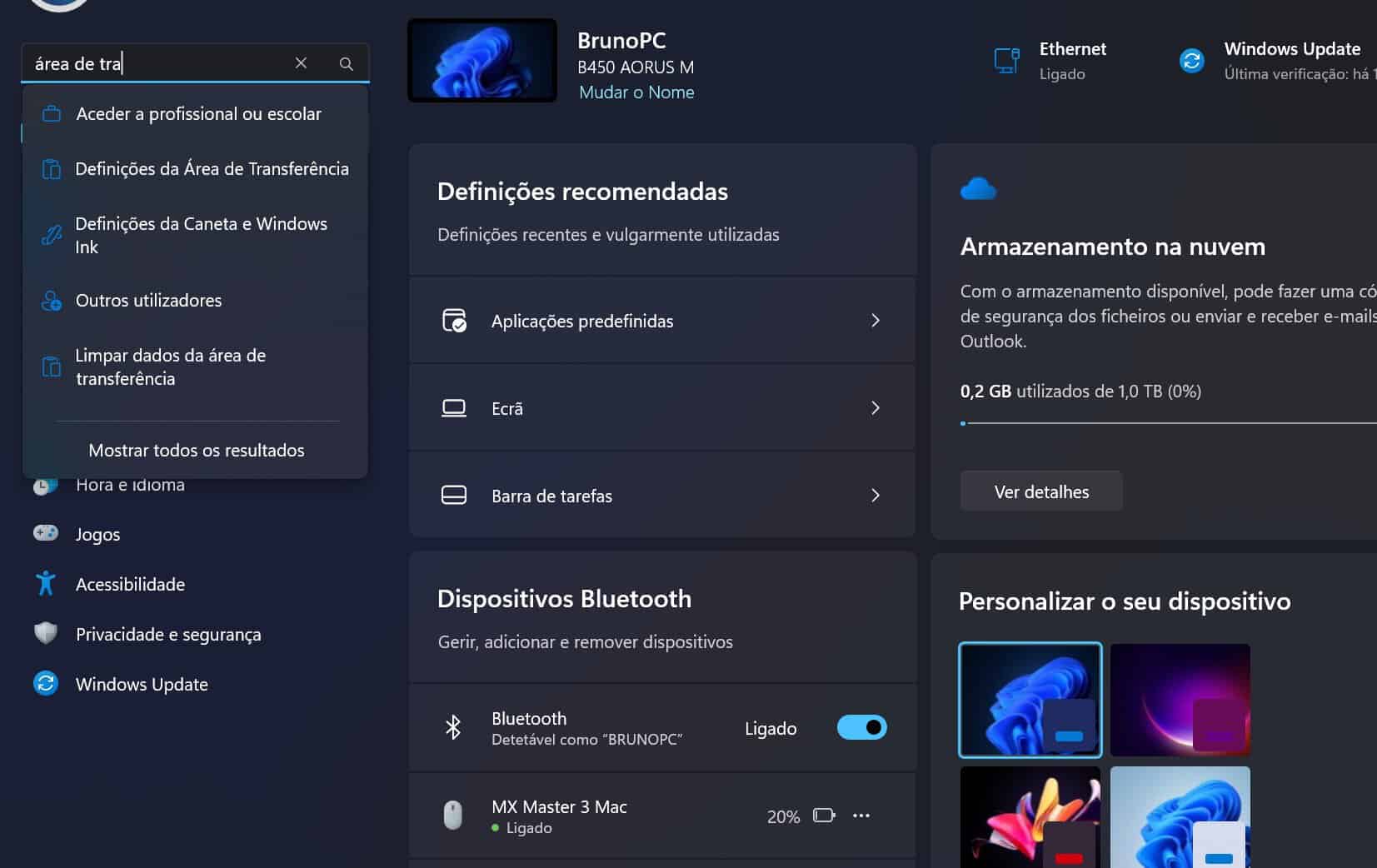Open Barra de tarefas settings row
Viewport: 1377px width, 868px height.
click(662, 496)
